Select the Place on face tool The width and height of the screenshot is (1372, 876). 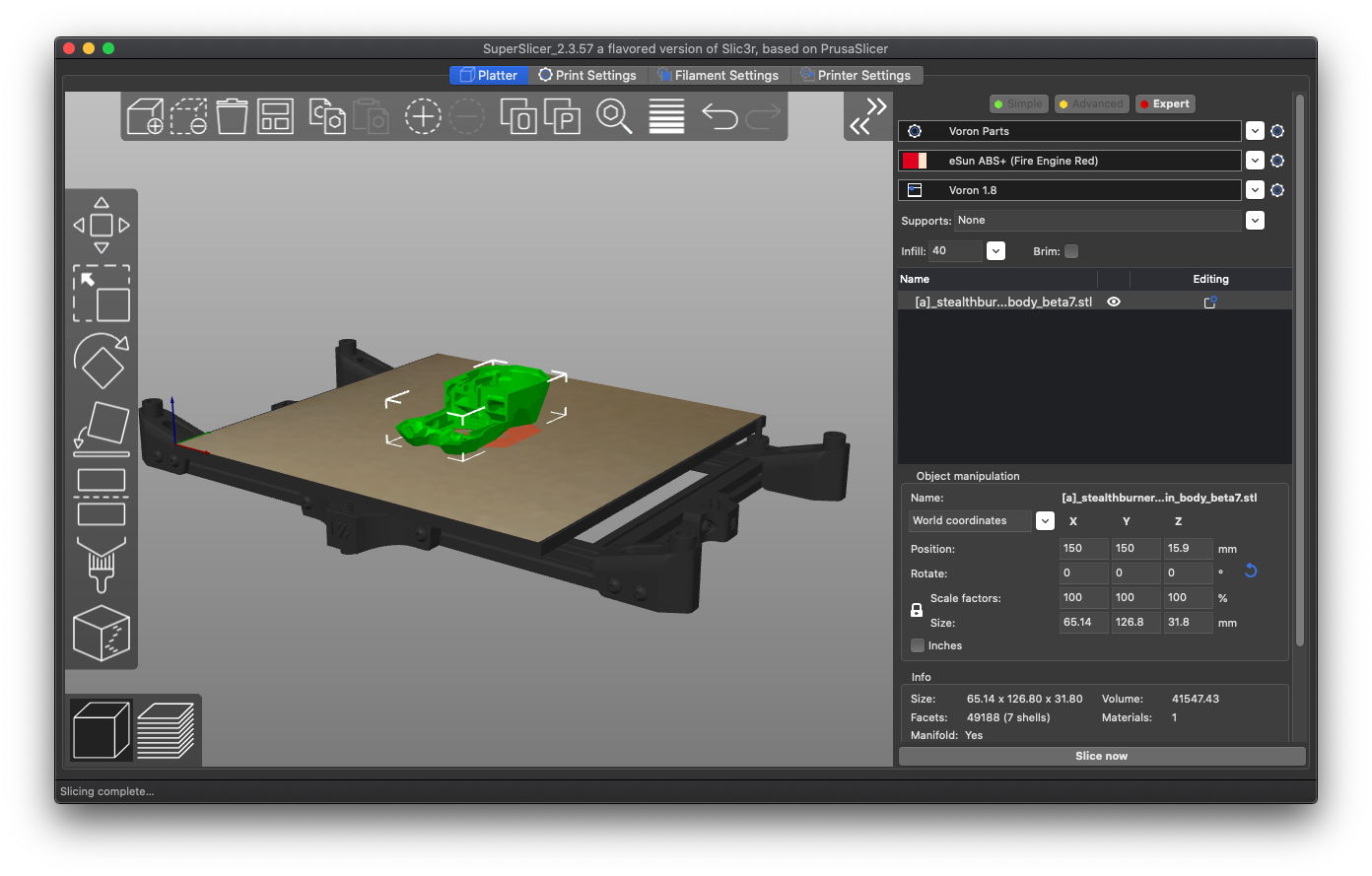pyautogui.click(x=102, y=429)
